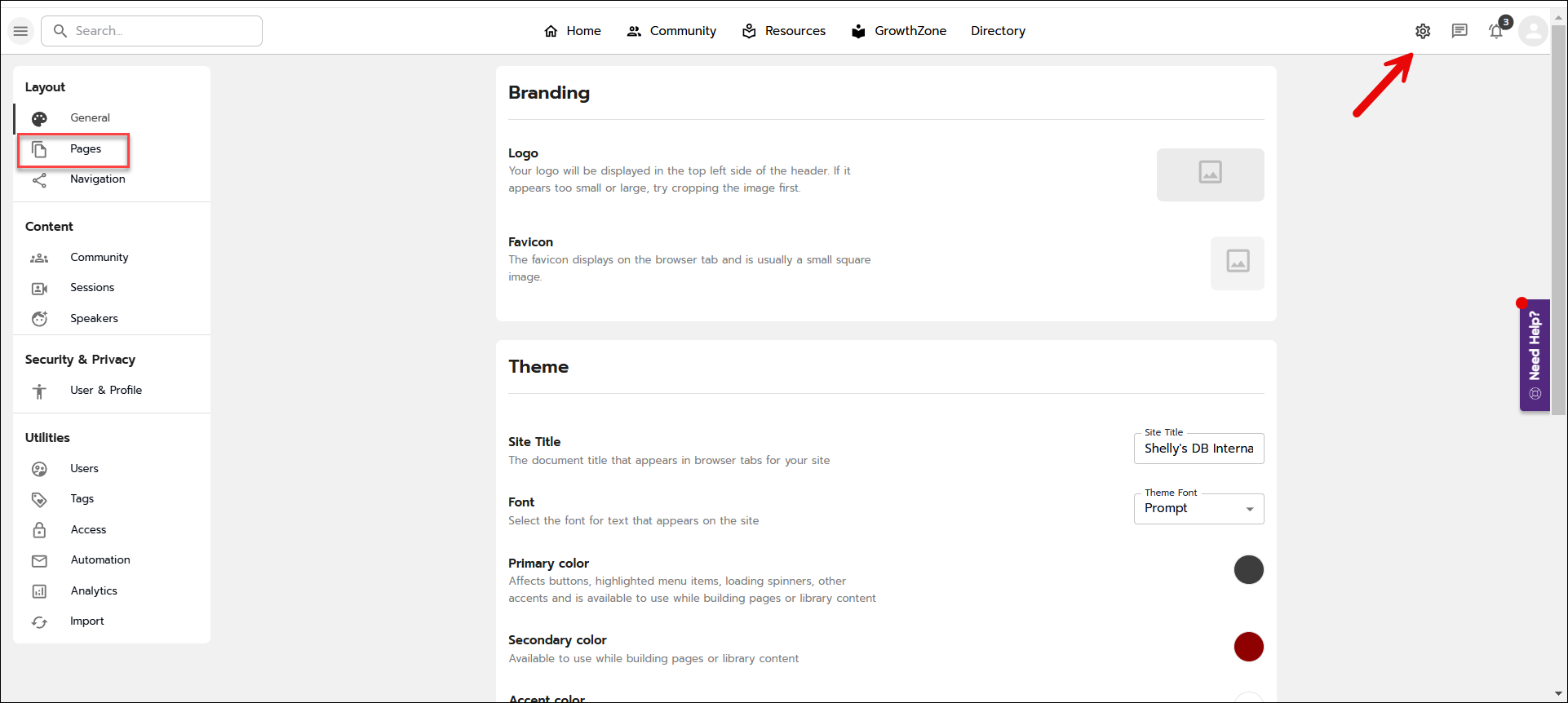
Task: Open the GrowthZone navigation link
Action: pyautogui.click(x=899, y=31)
